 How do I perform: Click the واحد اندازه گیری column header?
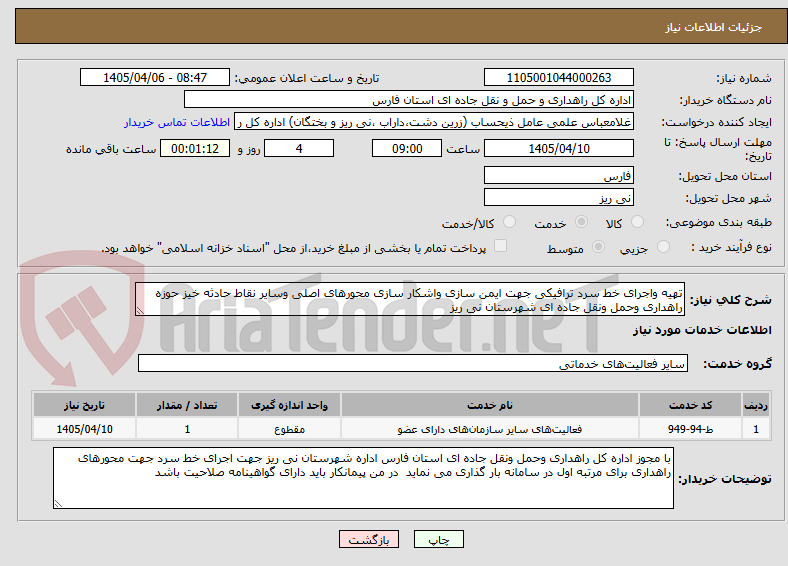click(x=289, y=405)
